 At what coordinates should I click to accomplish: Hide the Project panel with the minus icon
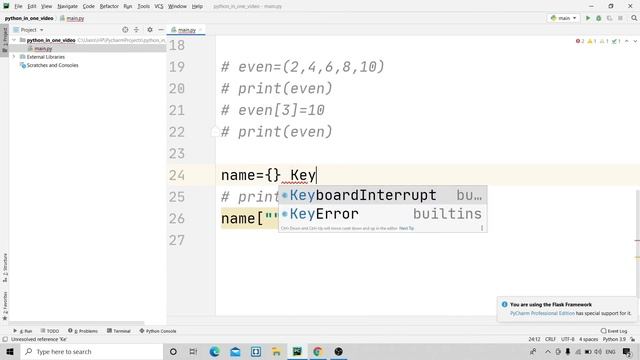point(161,30)
